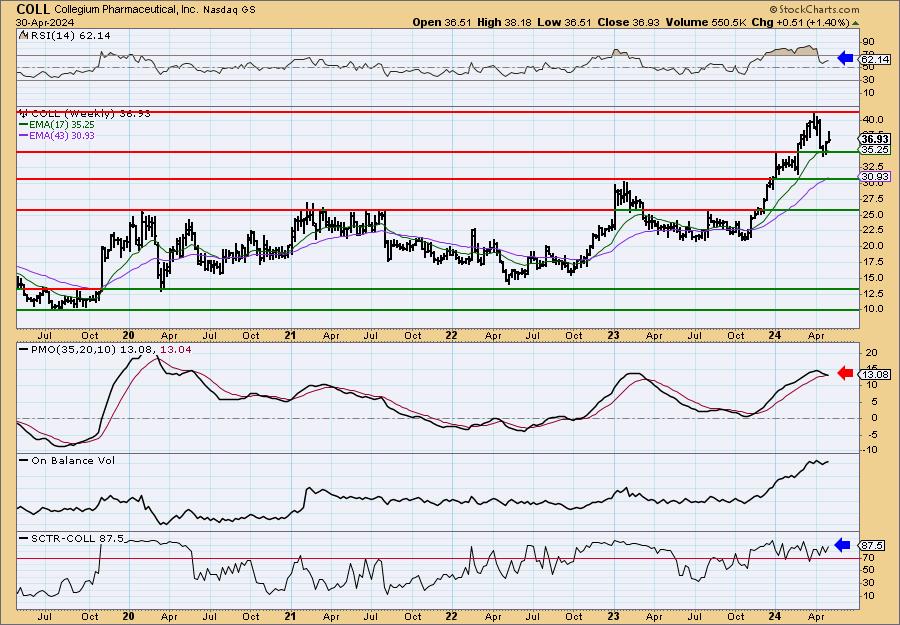Click the 17.5 price axis label
Image resolution: width=900 pixels, height=625 pixels.
872,261
